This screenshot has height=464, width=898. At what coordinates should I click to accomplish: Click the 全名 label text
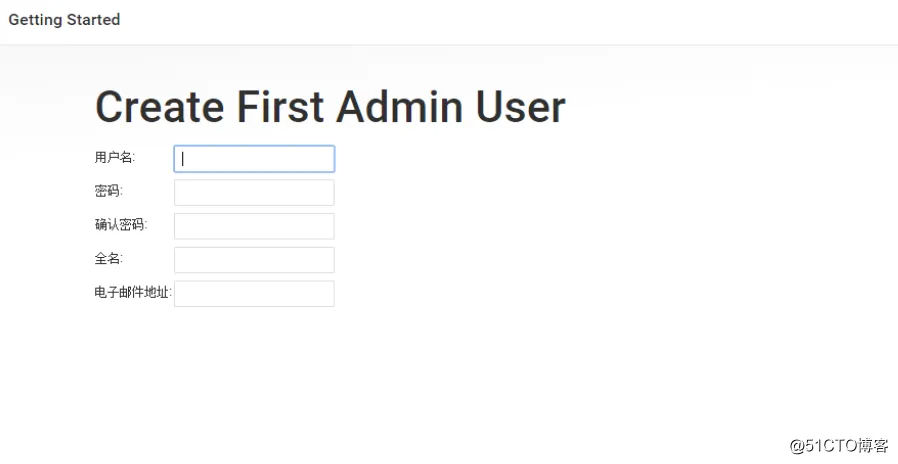click(x=108, y=259)
